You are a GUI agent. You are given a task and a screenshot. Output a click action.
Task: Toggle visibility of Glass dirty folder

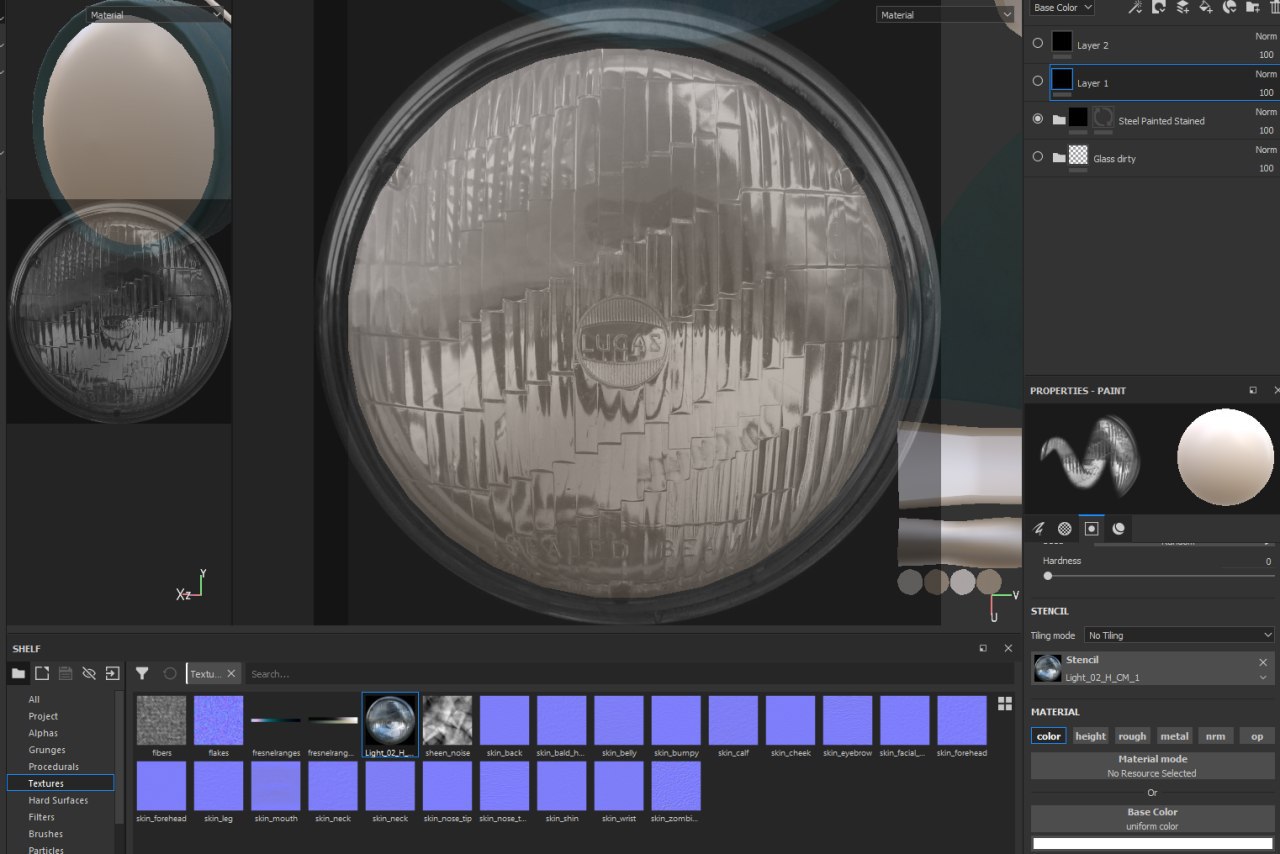pos(1038,156)
